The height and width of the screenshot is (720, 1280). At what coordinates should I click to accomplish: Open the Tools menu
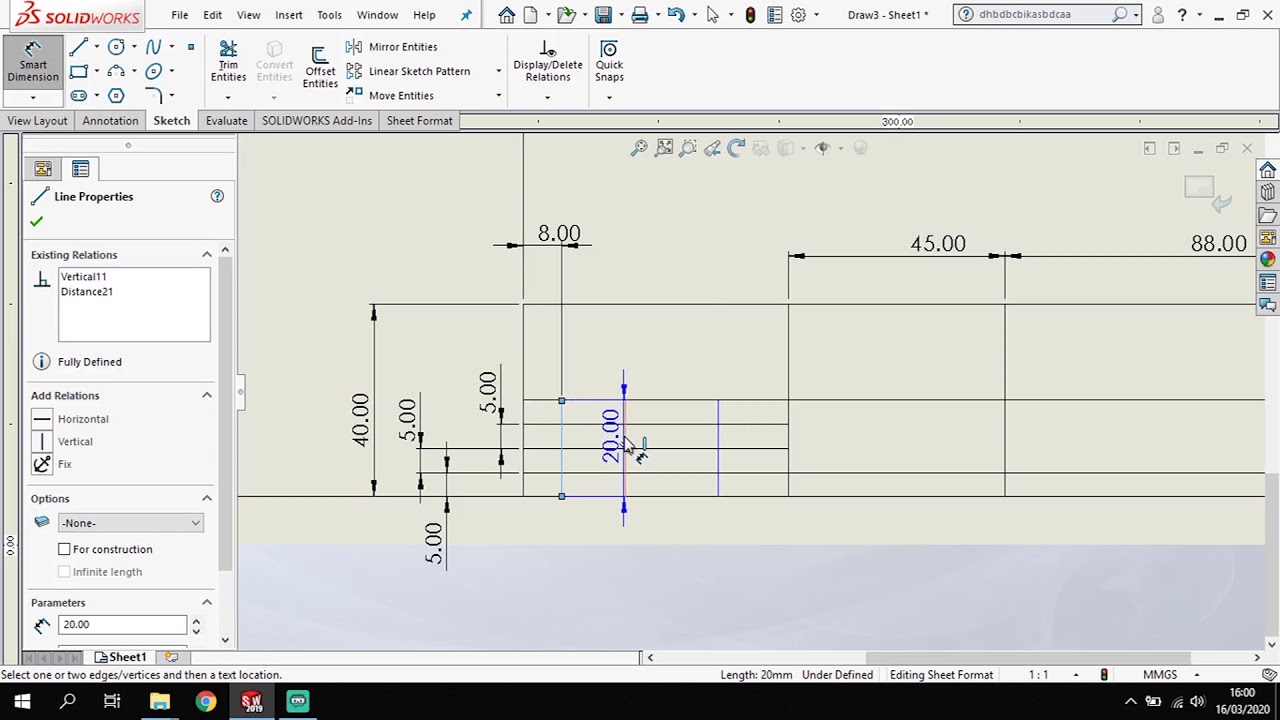tap(329, 15)
